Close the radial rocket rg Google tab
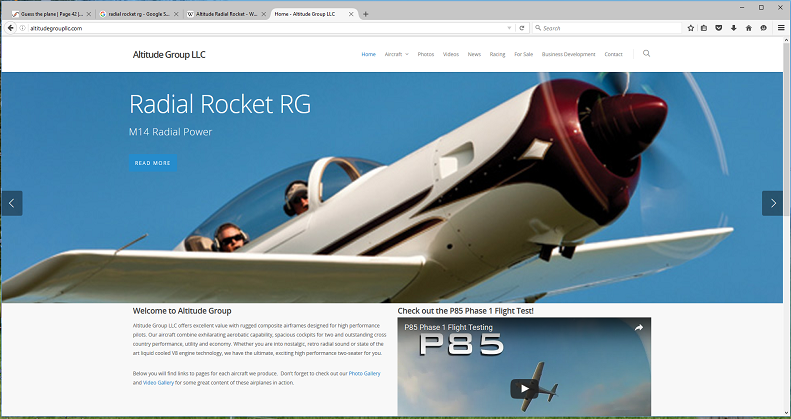The height and width of the screenshot is (419, 791). [x=176, y=14]
